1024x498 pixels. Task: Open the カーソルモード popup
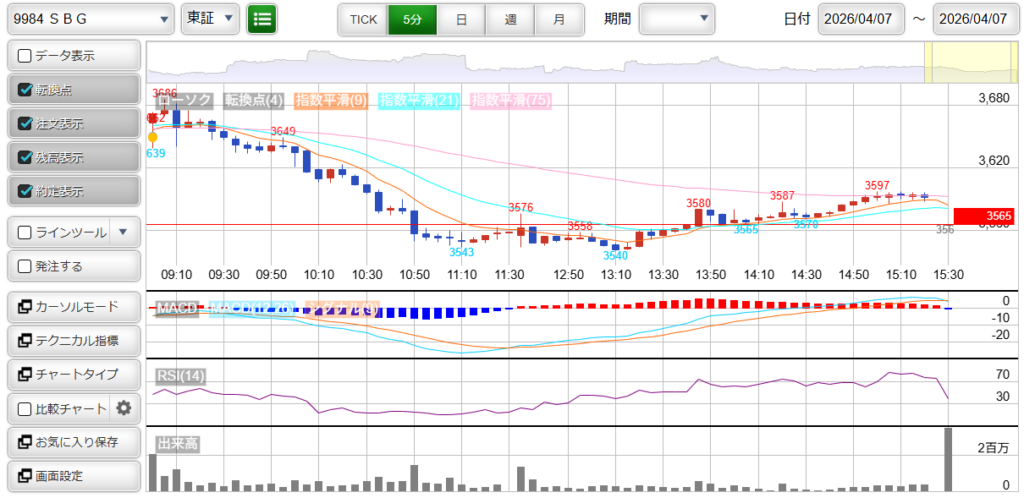72,306
